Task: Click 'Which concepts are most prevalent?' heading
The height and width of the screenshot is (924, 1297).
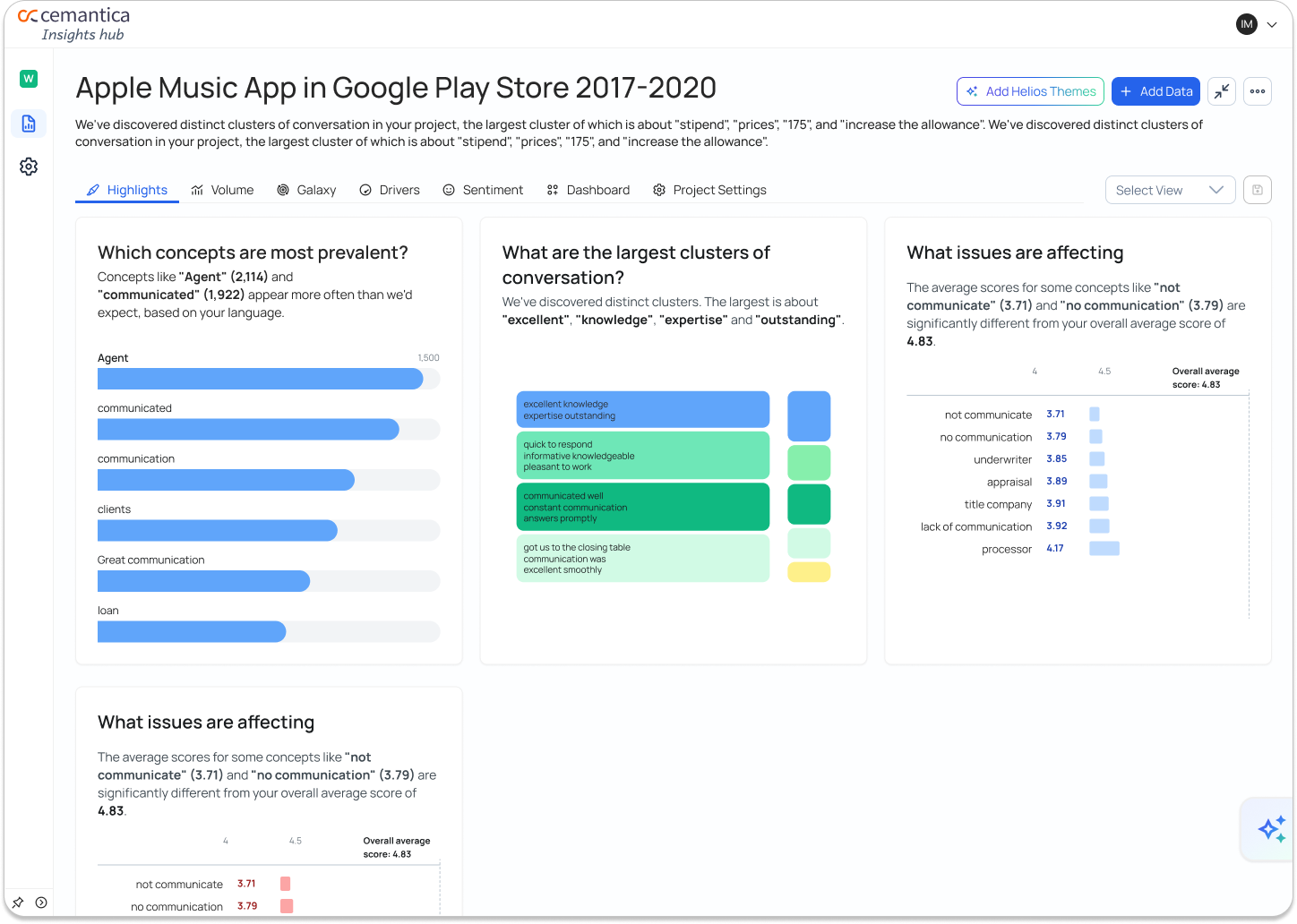Action: pos(253,252)
